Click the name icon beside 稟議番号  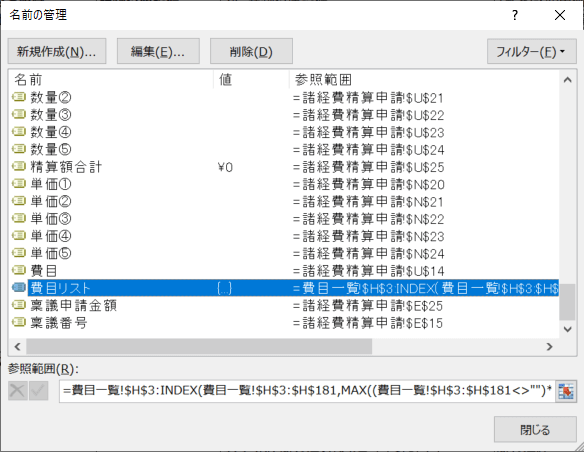point(19,322)
